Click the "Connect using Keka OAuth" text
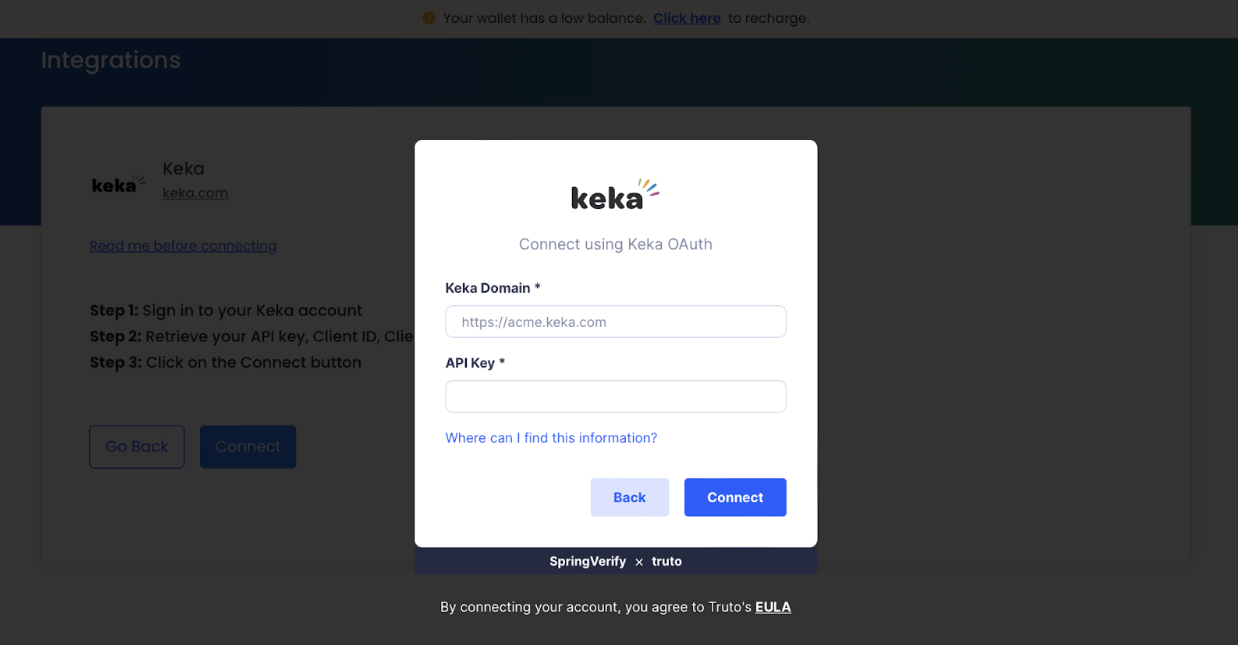The width and height of the screenshot is (1238, 645). pos(616,244)
